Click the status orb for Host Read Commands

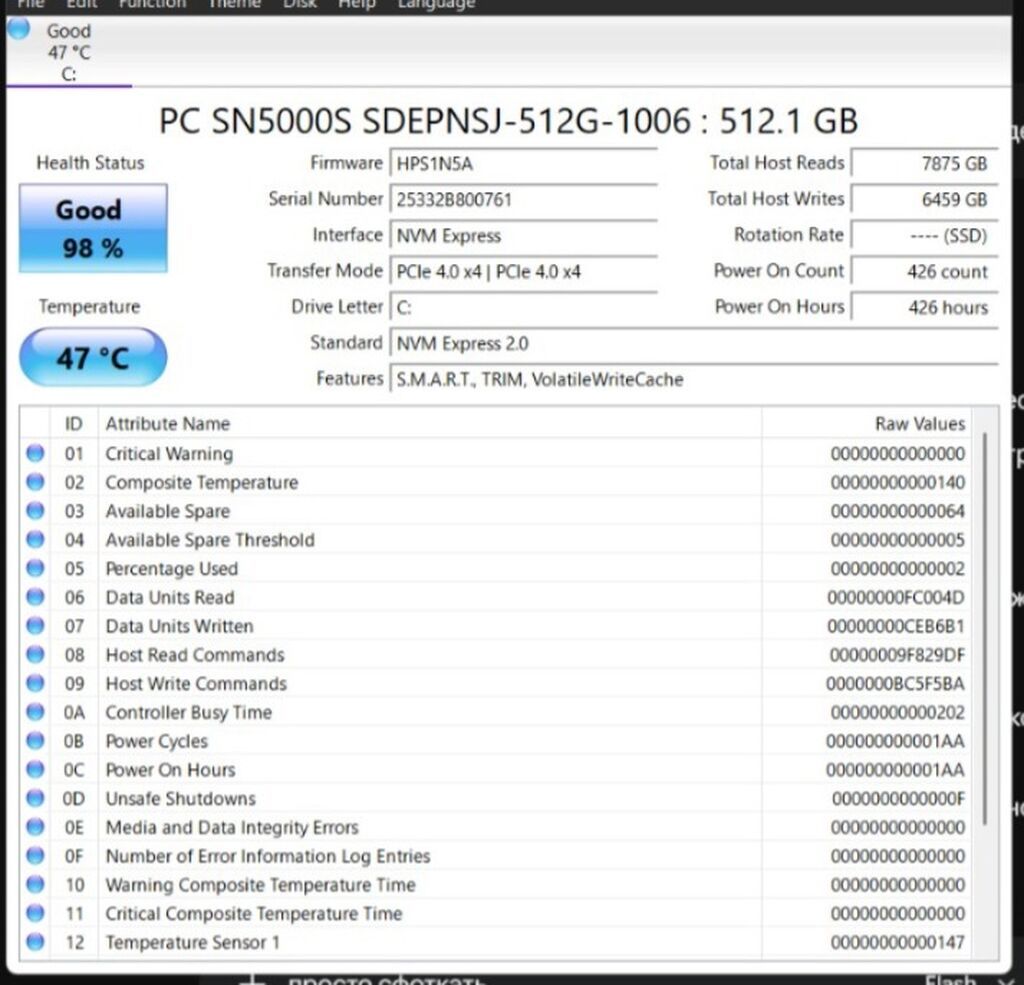coord(35,654)
